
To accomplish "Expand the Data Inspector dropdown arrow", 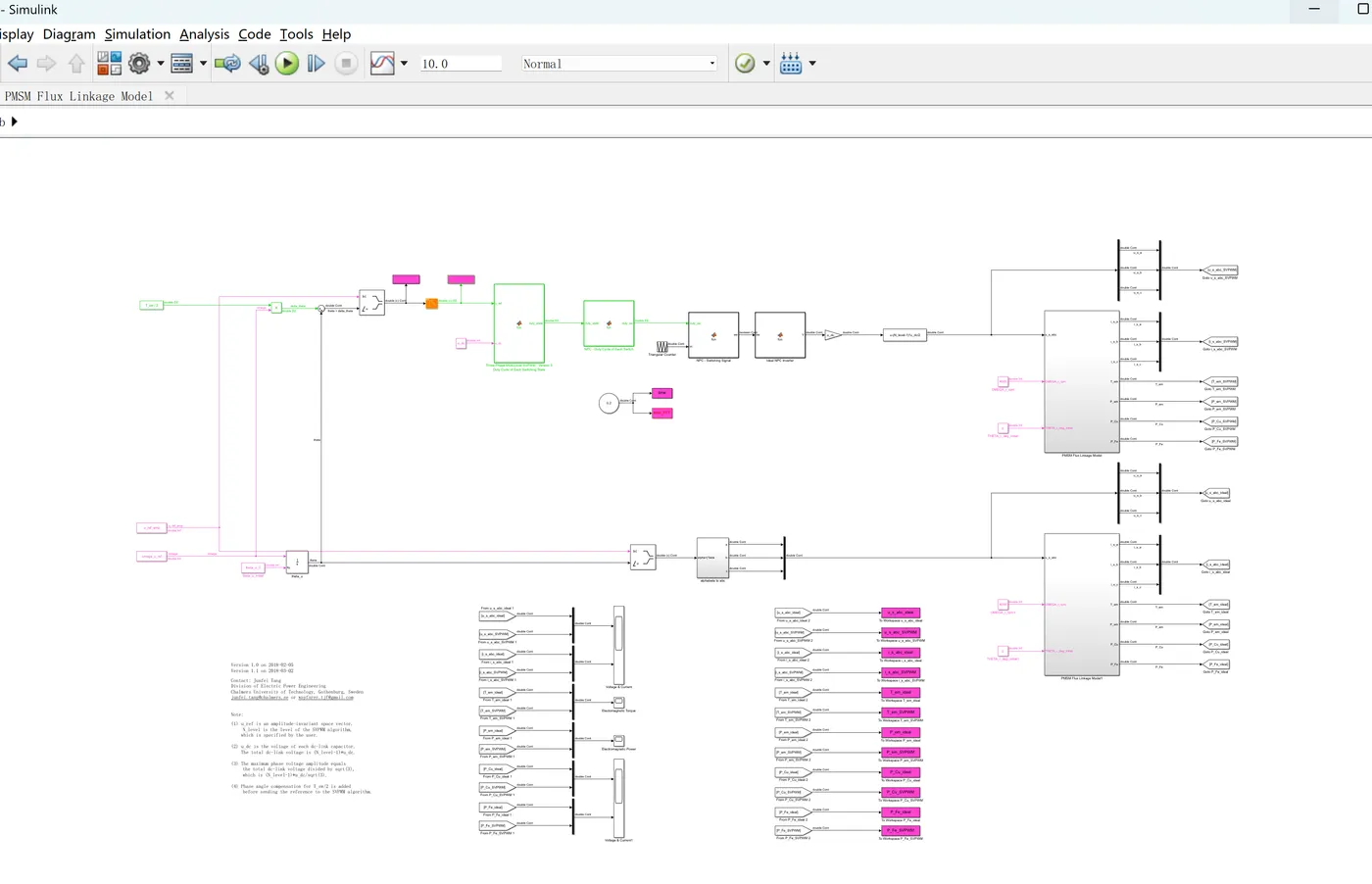I will [404, 64].
